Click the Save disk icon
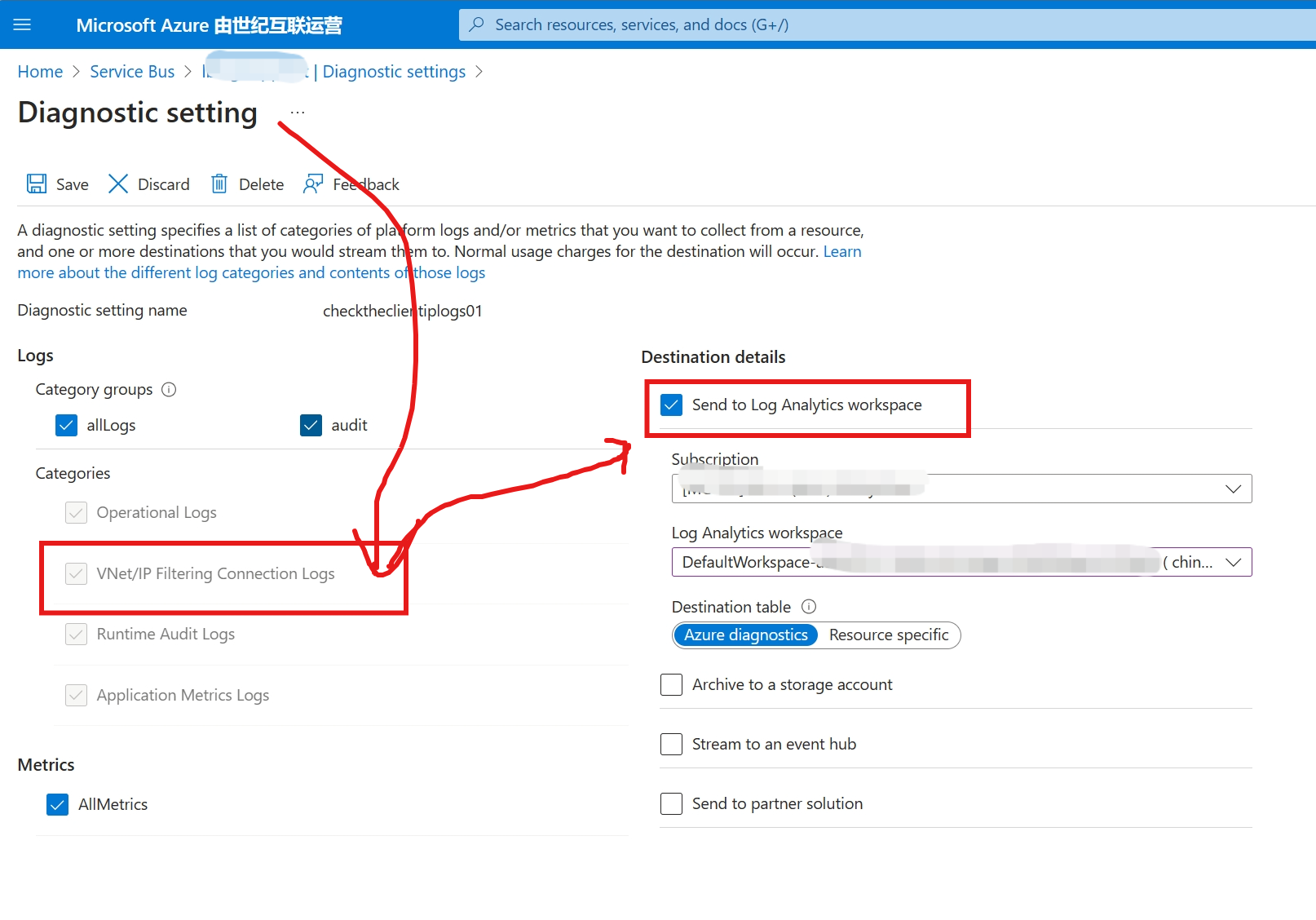The height and width of the screenshot is (920, 1316). pyautogui.click(x=37, y=184)
